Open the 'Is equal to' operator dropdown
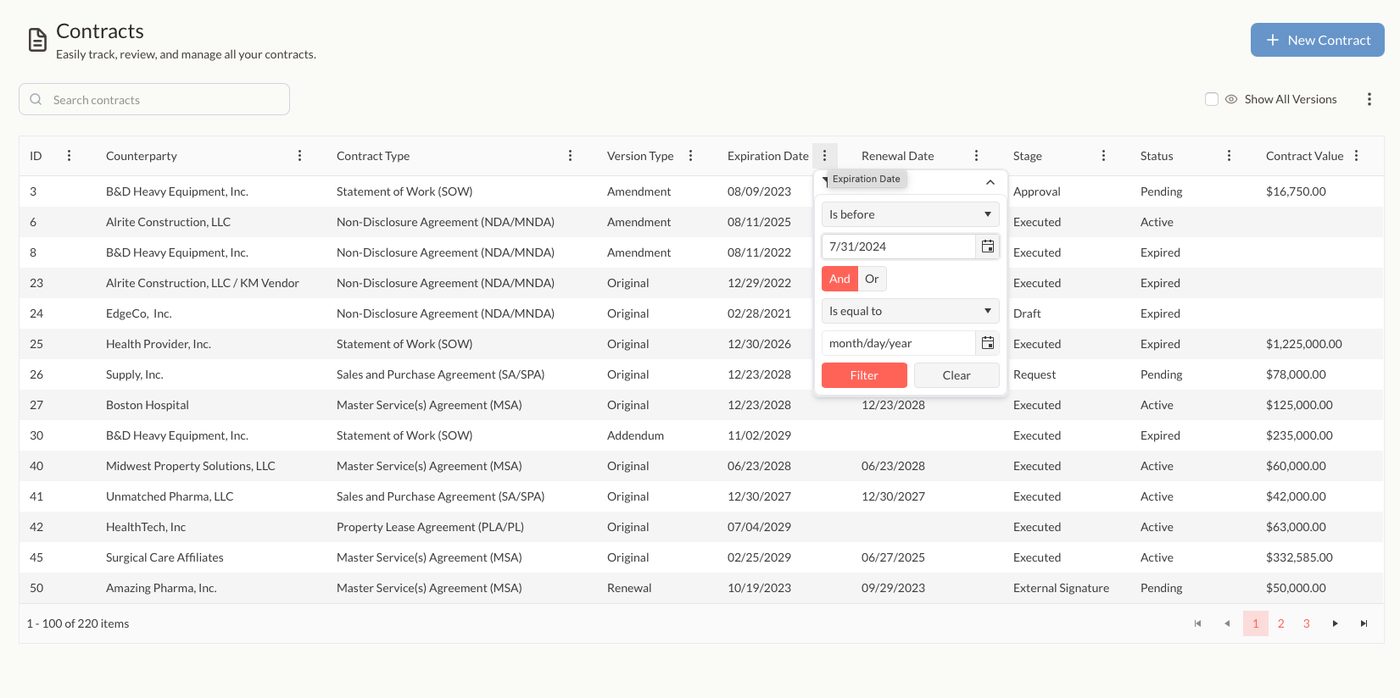 pos(910,311)
